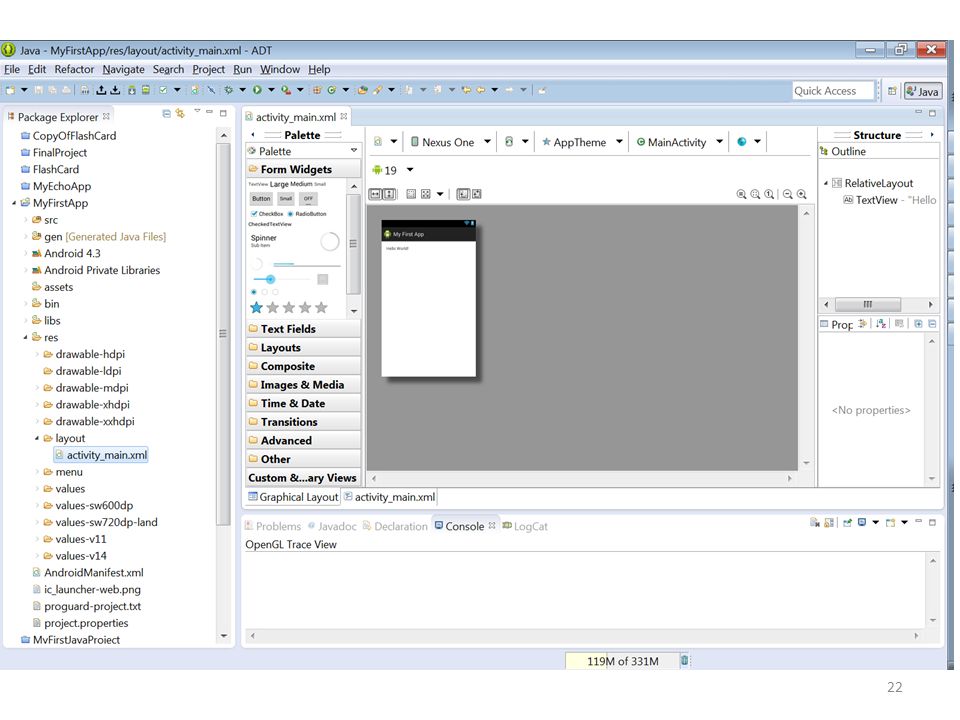Open the Custom & Library Views category
Viewport: 960px width, 720px height.
pos(304,478)
